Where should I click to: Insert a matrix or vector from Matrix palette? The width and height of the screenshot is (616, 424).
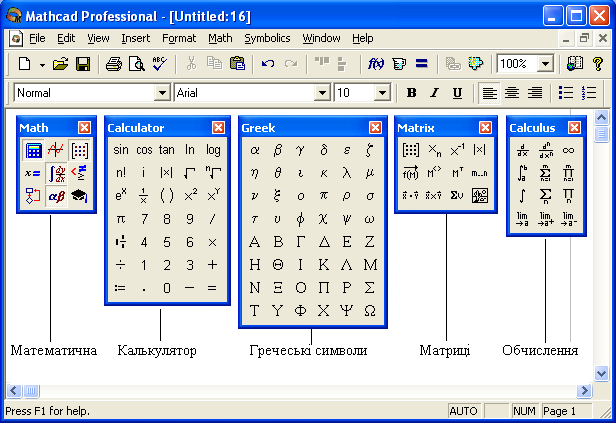[411, 150]
